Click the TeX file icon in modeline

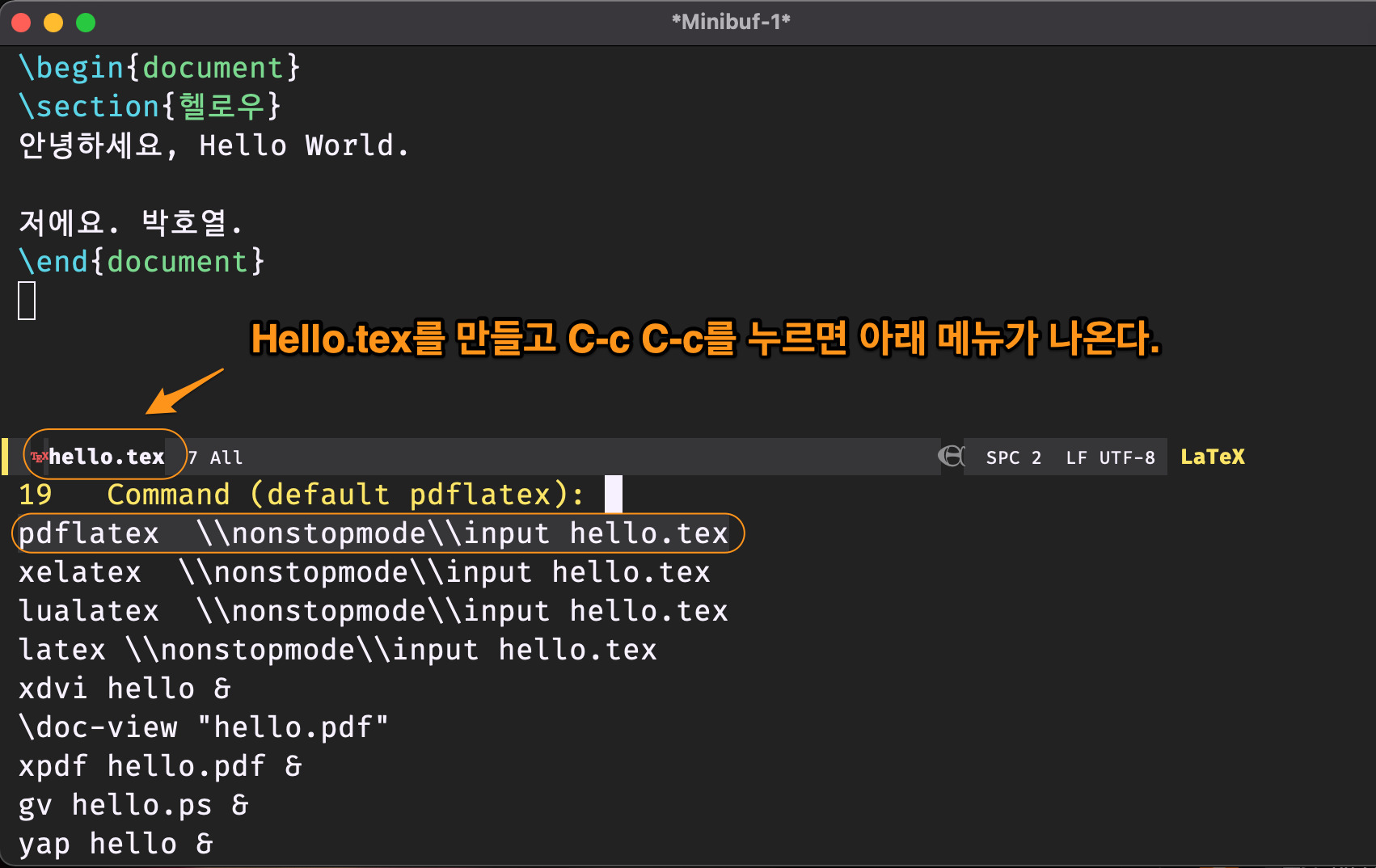[x=39, y=457]
